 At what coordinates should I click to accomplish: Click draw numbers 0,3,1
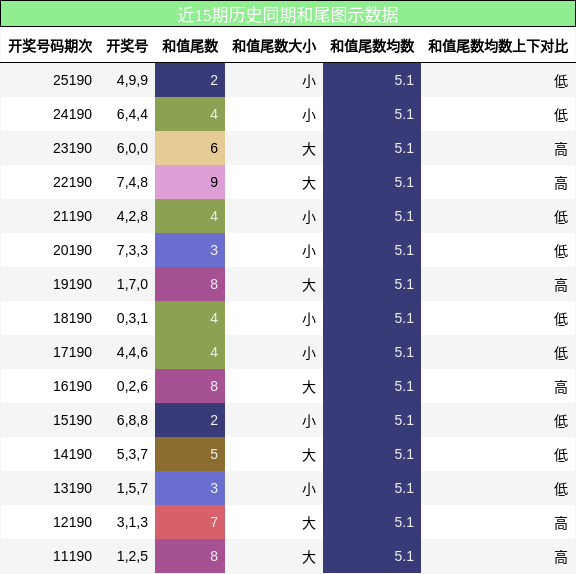[x=132, y=318]
